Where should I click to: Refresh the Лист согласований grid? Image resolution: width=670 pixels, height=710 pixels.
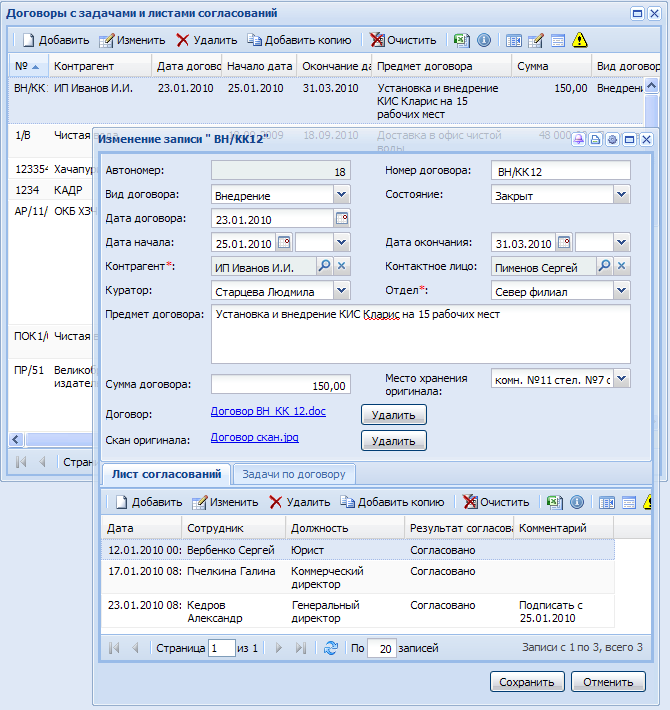click(x=331, y=648)
